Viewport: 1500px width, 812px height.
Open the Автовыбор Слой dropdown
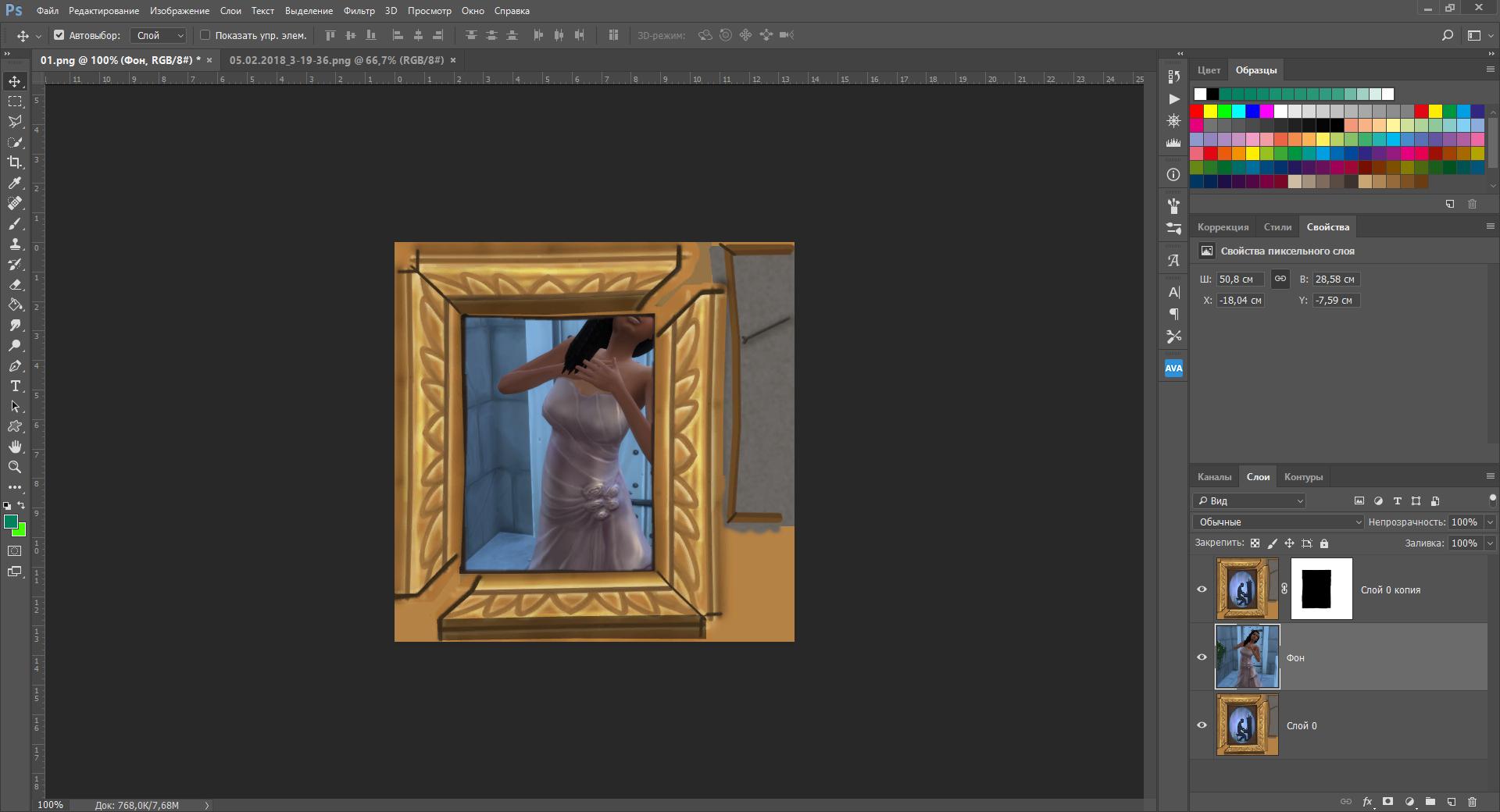159,35
